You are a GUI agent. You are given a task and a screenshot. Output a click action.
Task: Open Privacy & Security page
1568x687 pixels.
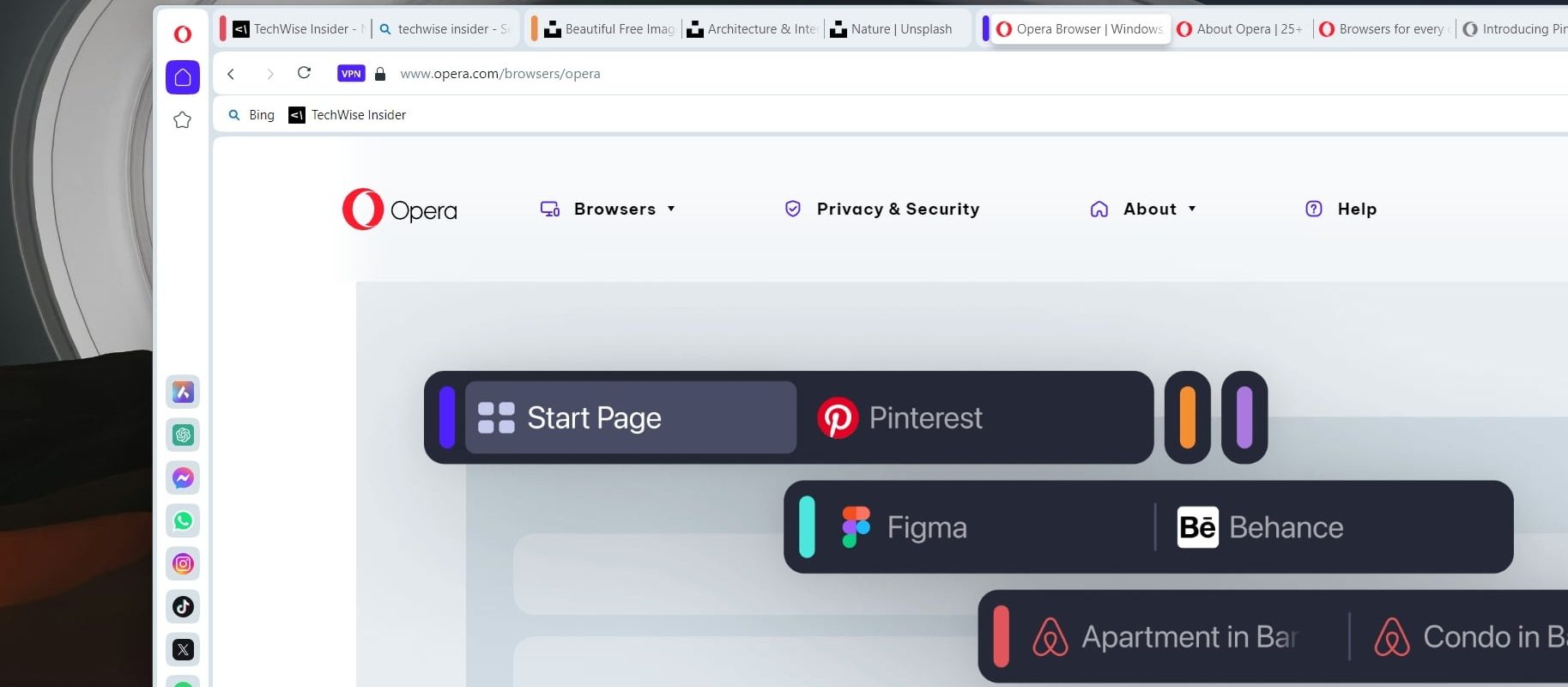(x=898, y=209)
